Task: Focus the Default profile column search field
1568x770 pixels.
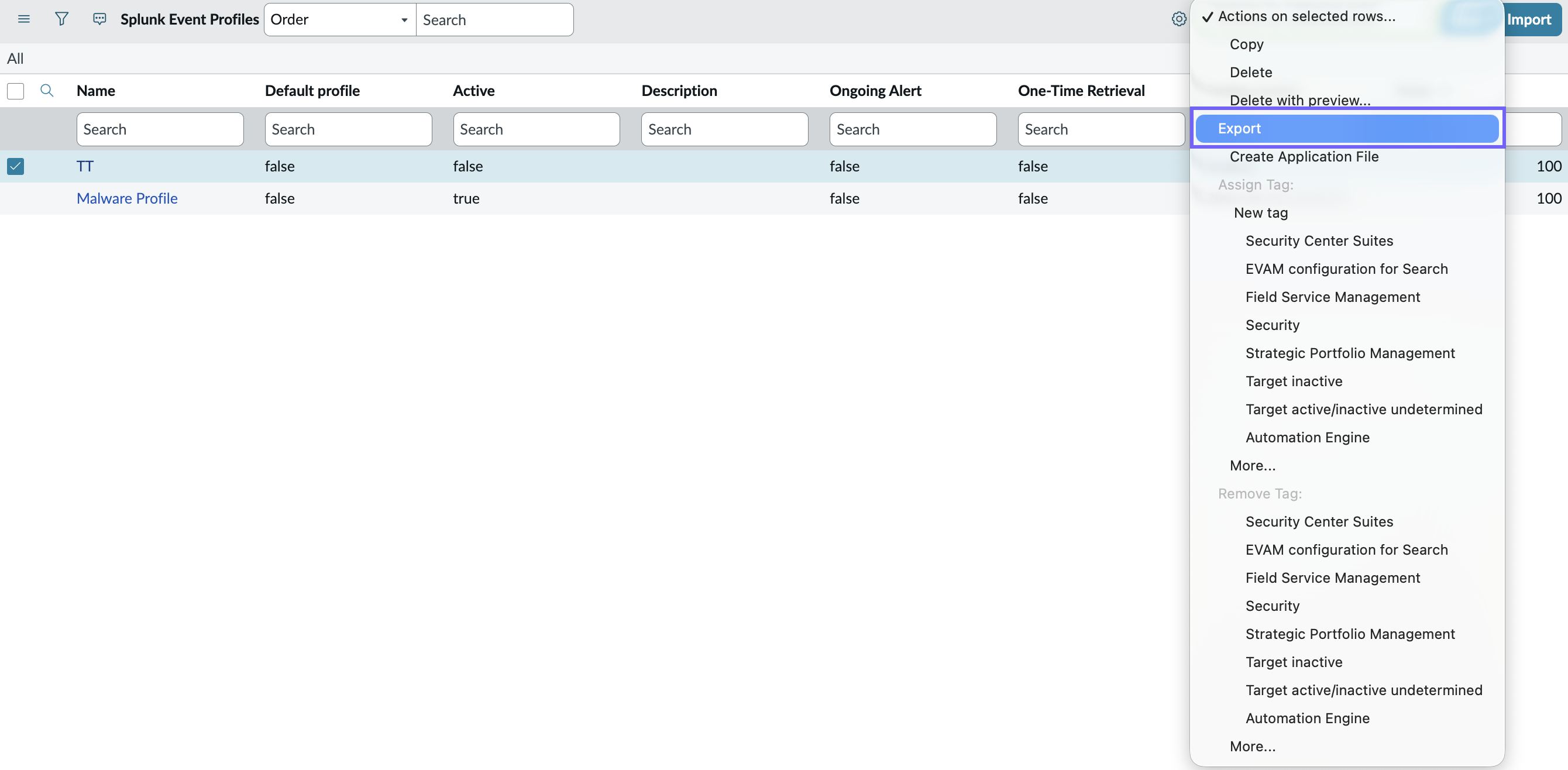Action: click(348, 129)
